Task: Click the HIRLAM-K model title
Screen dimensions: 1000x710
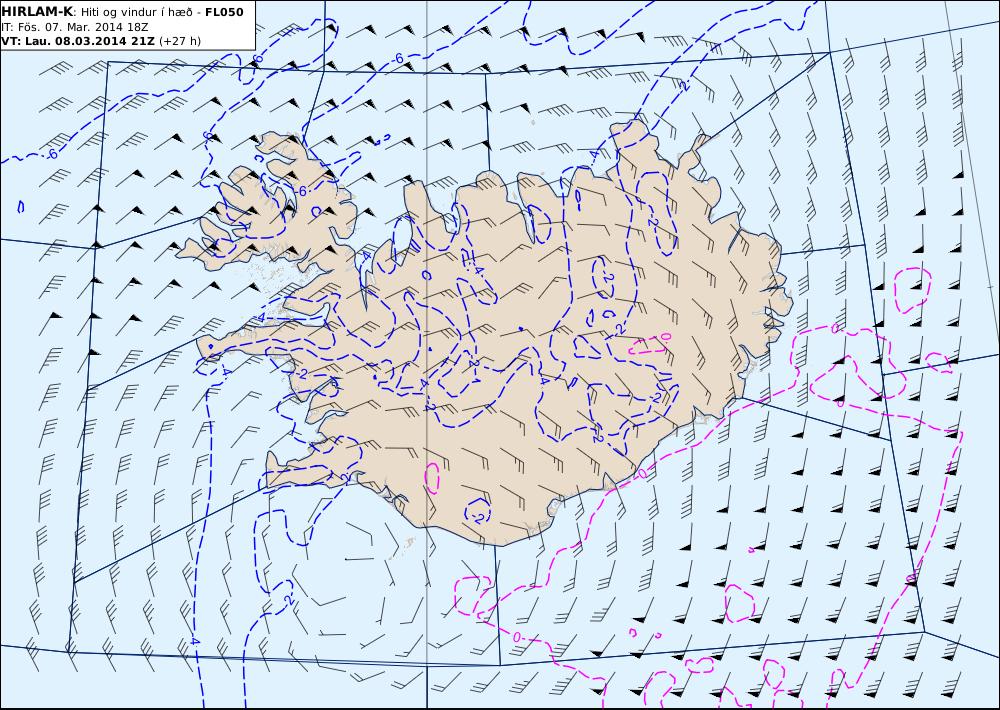Action: [x=37, y=12]
